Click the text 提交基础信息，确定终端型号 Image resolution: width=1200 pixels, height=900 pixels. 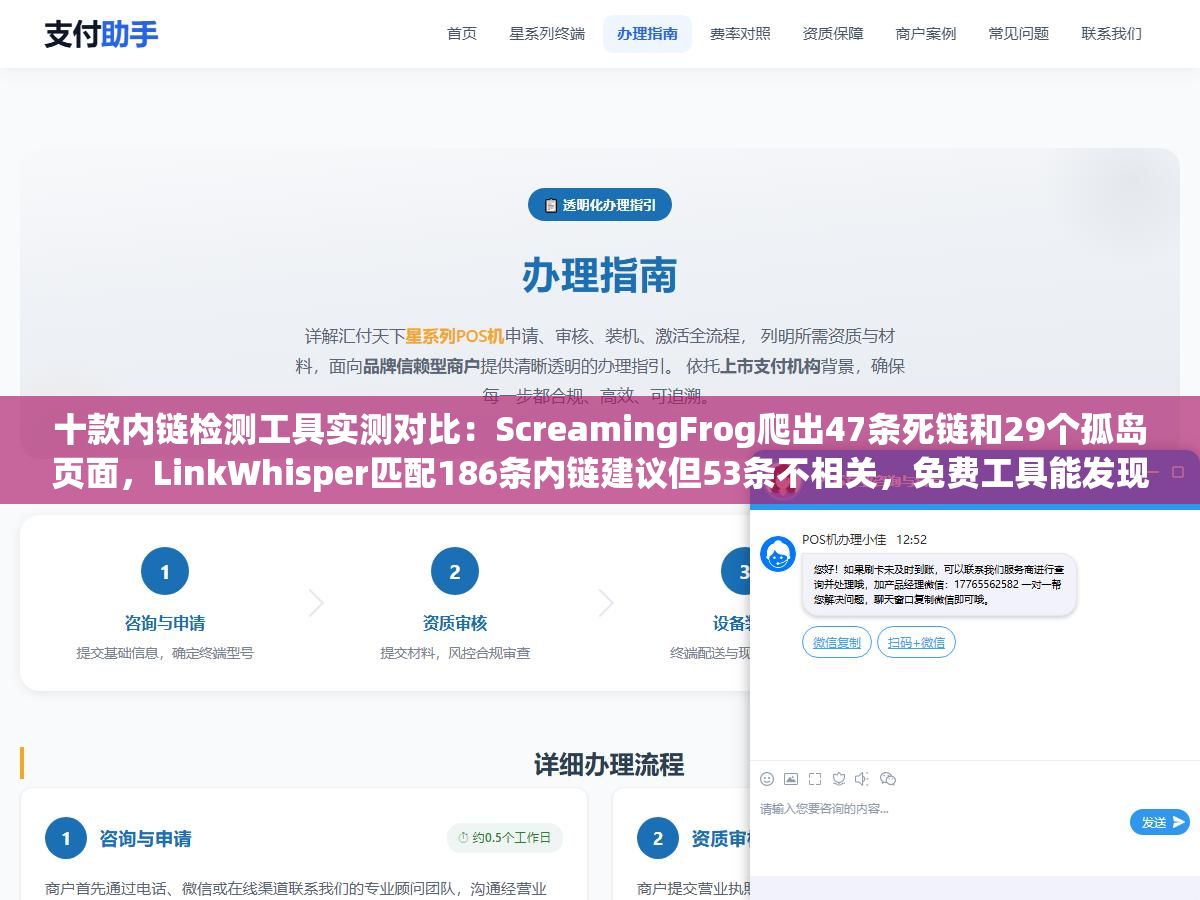(165, 653)
